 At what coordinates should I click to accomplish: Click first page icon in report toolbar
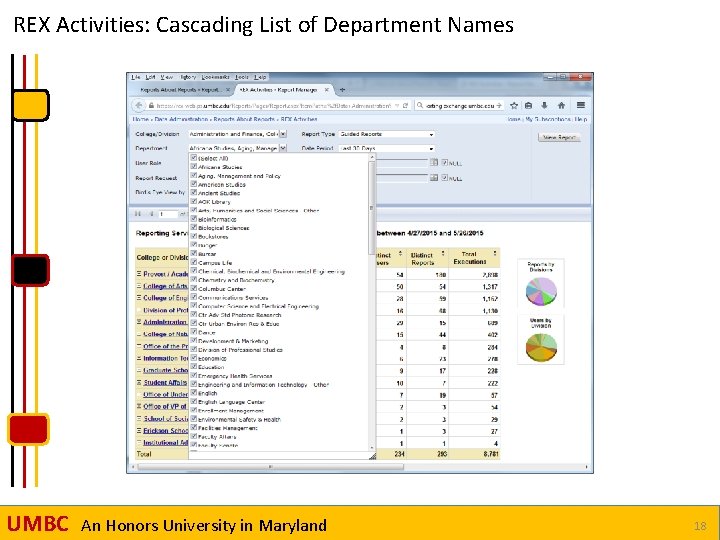click(138, 214)
